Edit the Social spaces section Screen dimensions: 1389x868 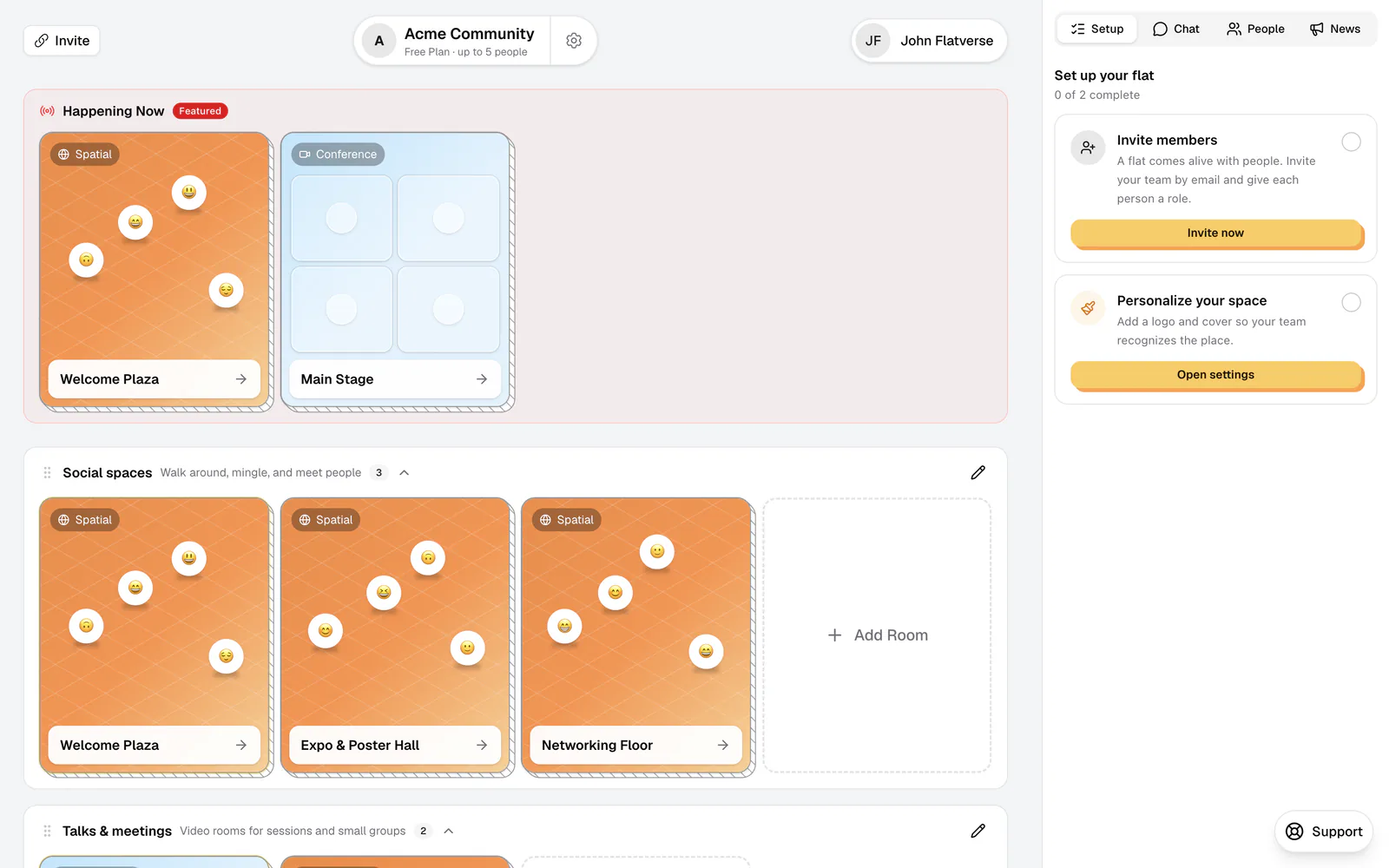(978, 473)
